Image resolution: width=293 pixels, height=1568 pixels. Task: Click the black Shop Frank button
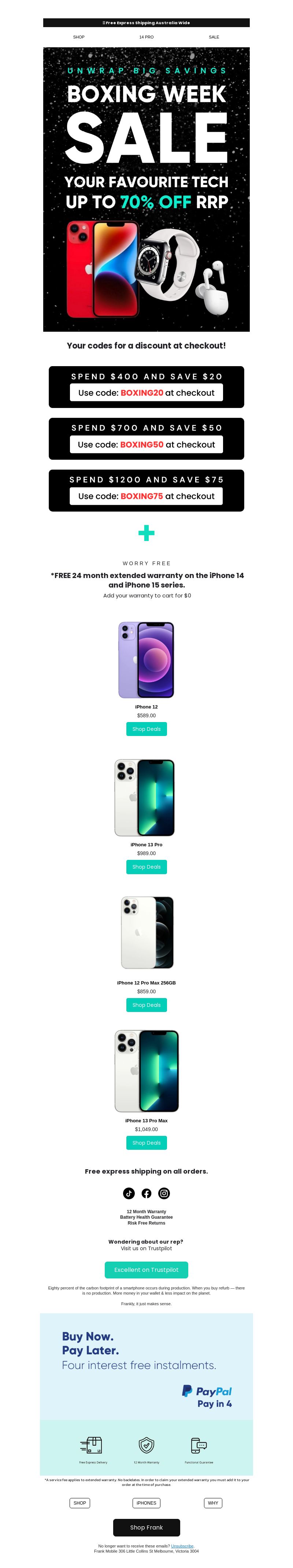[x=146, y=1527]
